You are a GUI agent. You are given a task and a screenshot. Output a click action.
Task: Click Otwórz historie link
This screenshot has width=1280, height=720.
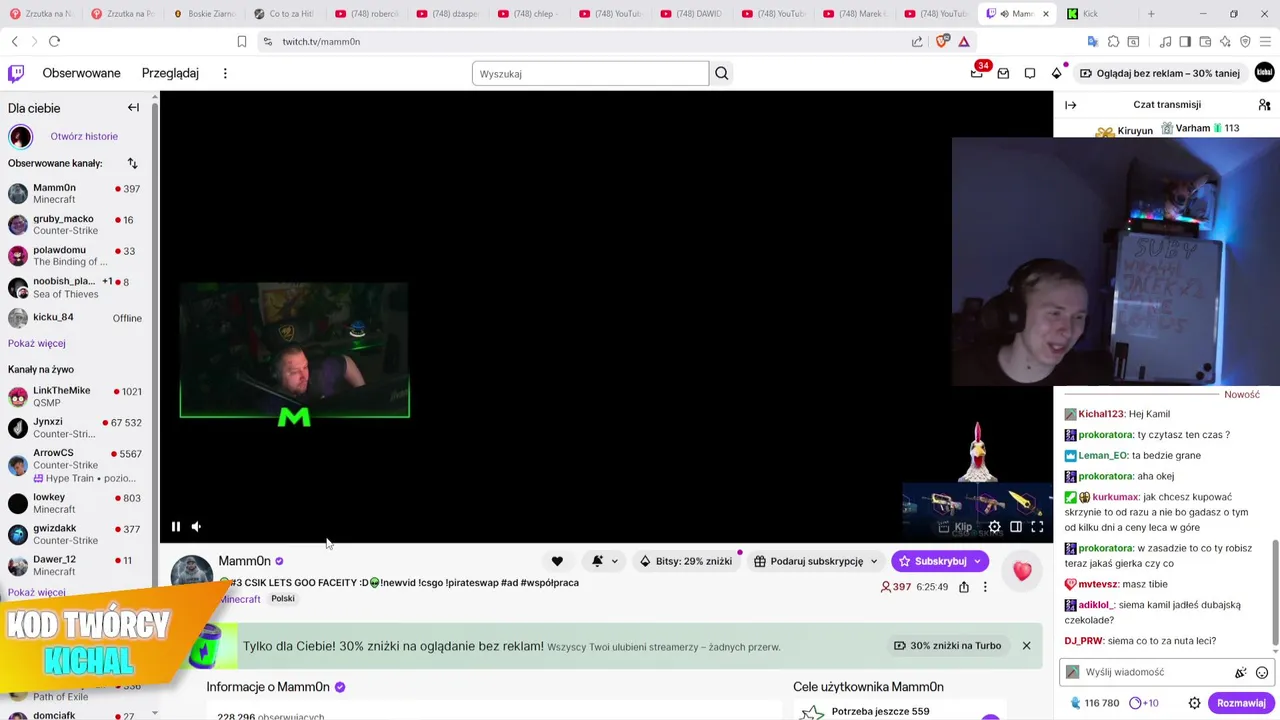(x=84, y=136)
